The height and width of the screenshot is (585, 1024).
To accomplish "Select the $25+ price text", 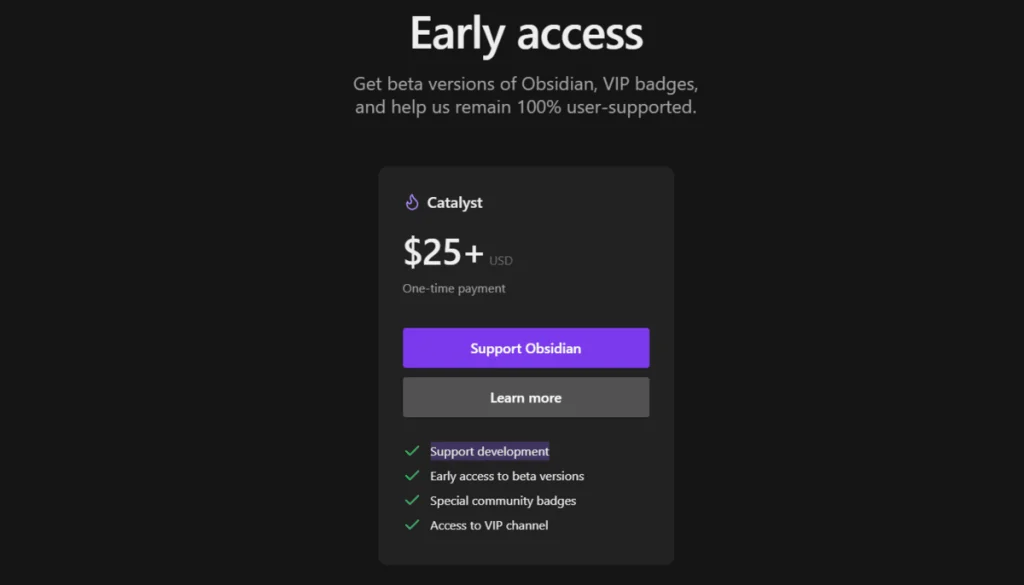I will [441, 252].
